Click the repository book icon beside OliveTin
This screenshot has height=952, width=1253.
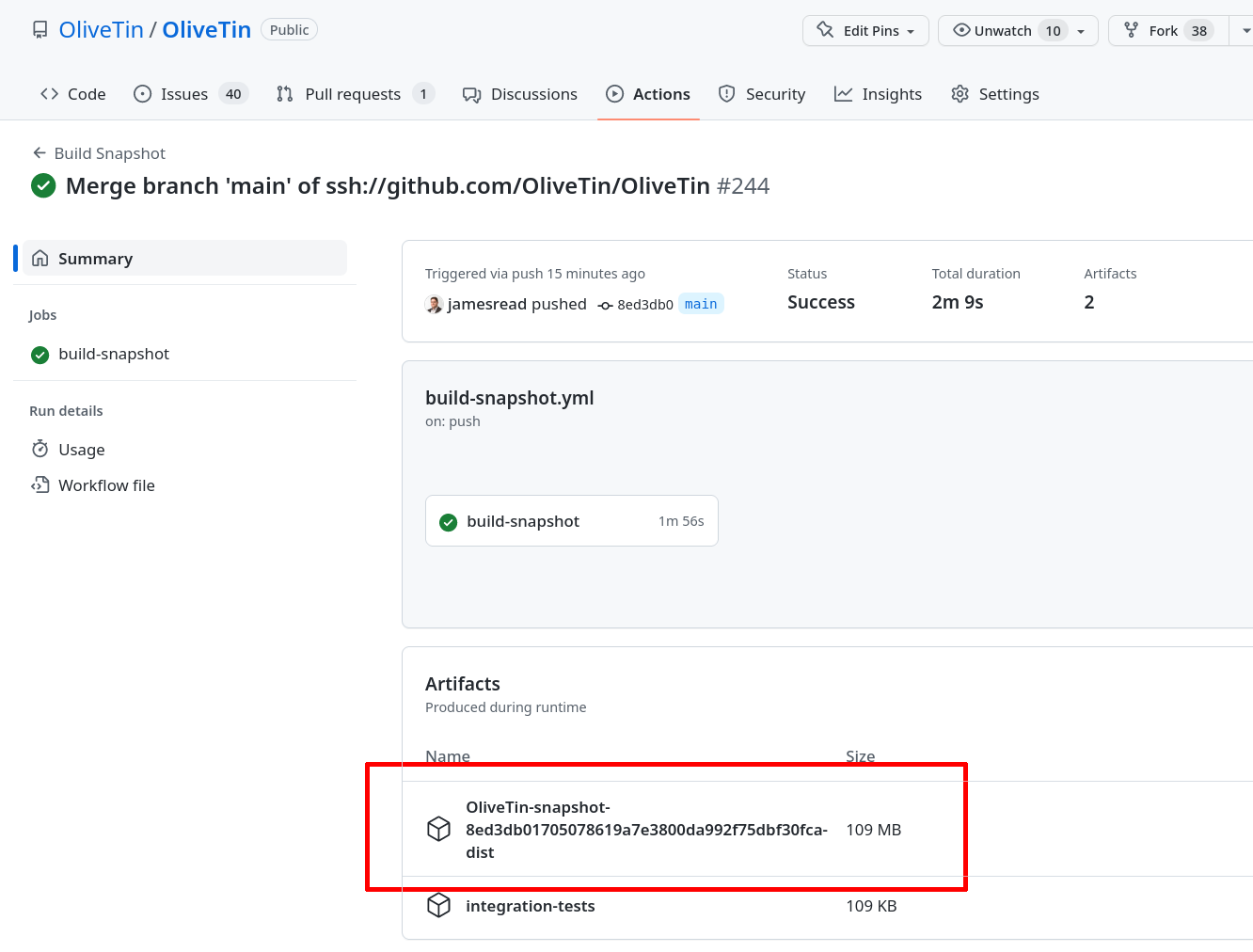(40, 30)
